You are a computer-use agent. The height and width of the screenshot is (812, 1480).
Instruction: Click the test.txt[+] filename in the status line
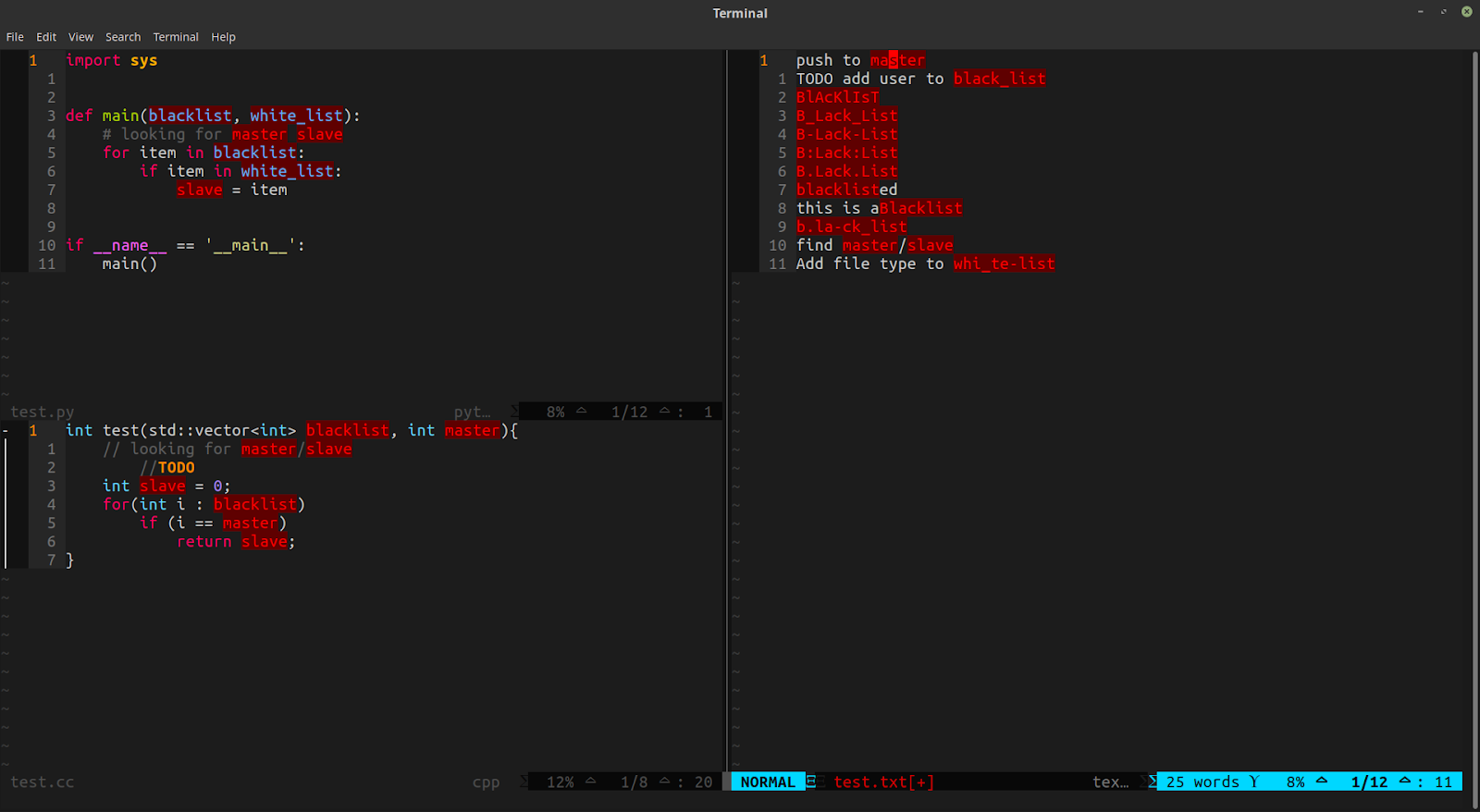click(883, 781)
